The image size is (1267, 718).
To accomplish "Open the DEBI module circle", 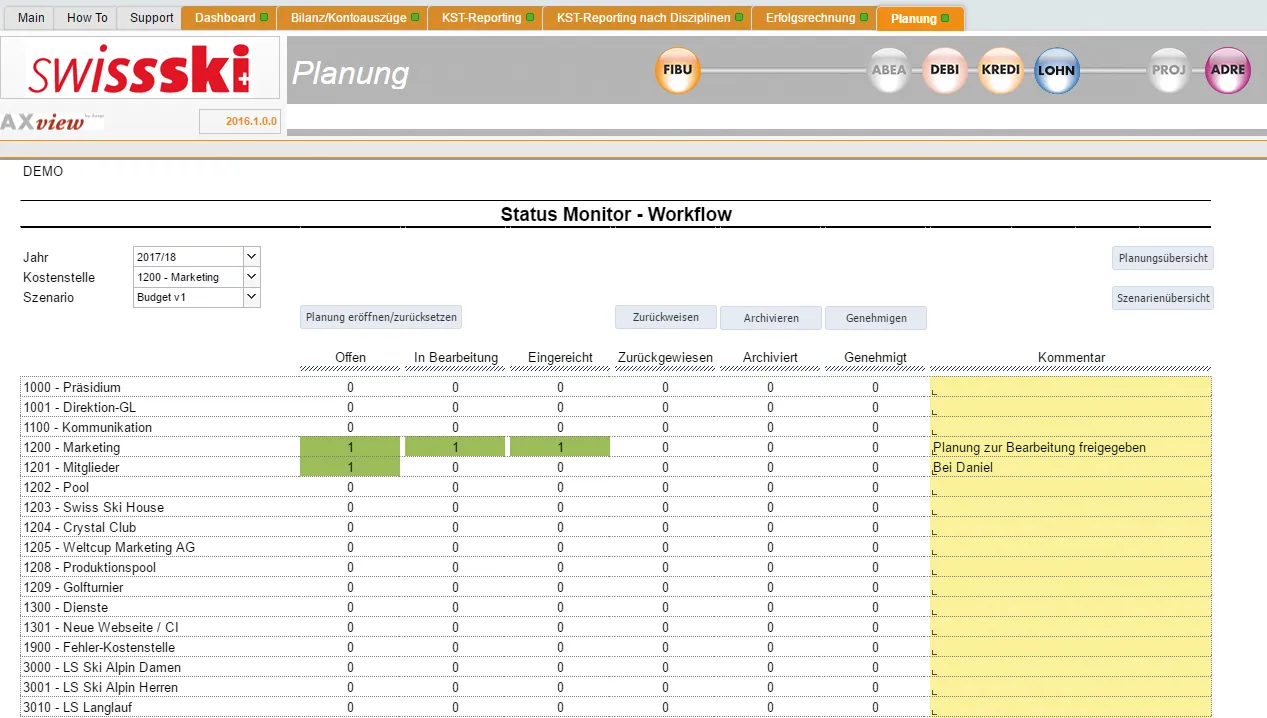I will point(945,71).
